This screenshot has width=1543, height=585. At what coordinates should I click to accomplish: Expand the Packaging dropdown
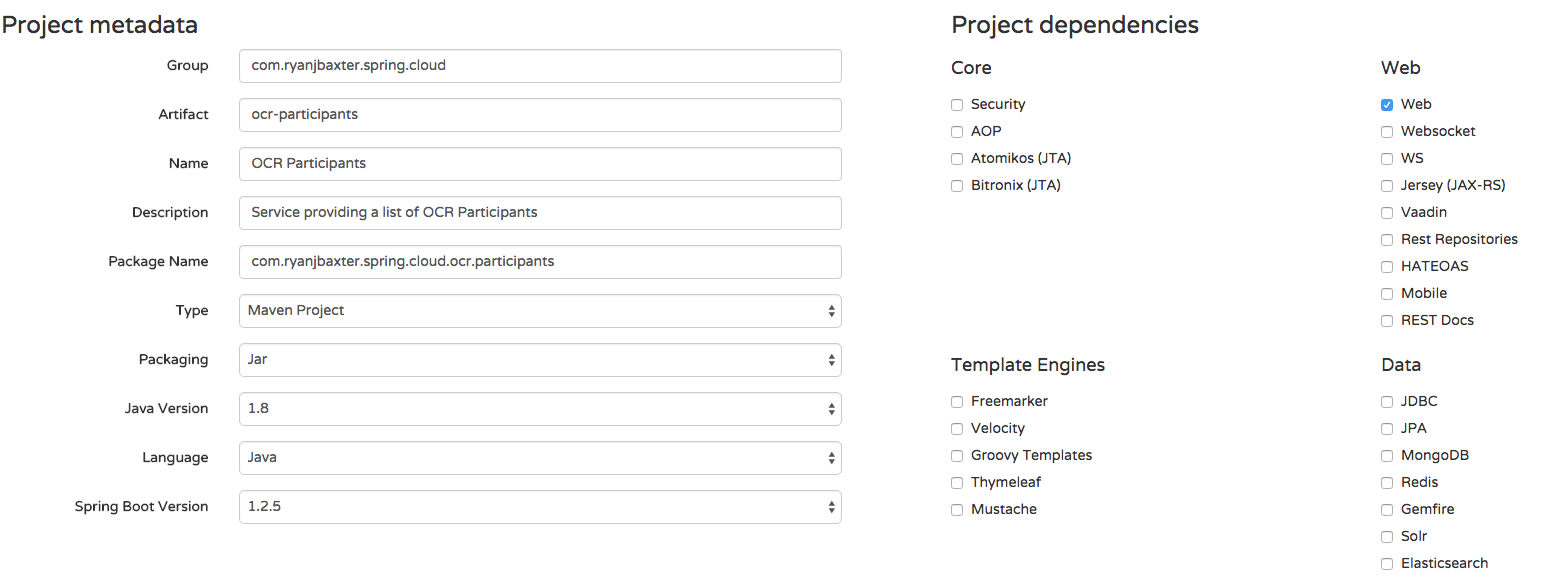pos(540,360)
